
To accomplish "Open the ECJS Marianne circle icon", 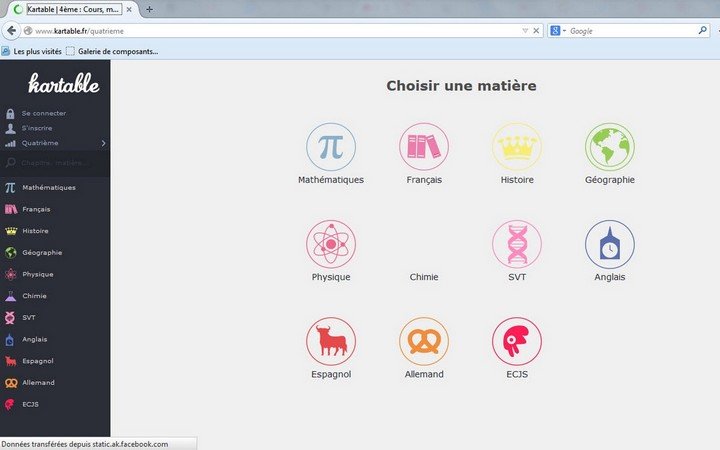I will click(x=517, y=342).
